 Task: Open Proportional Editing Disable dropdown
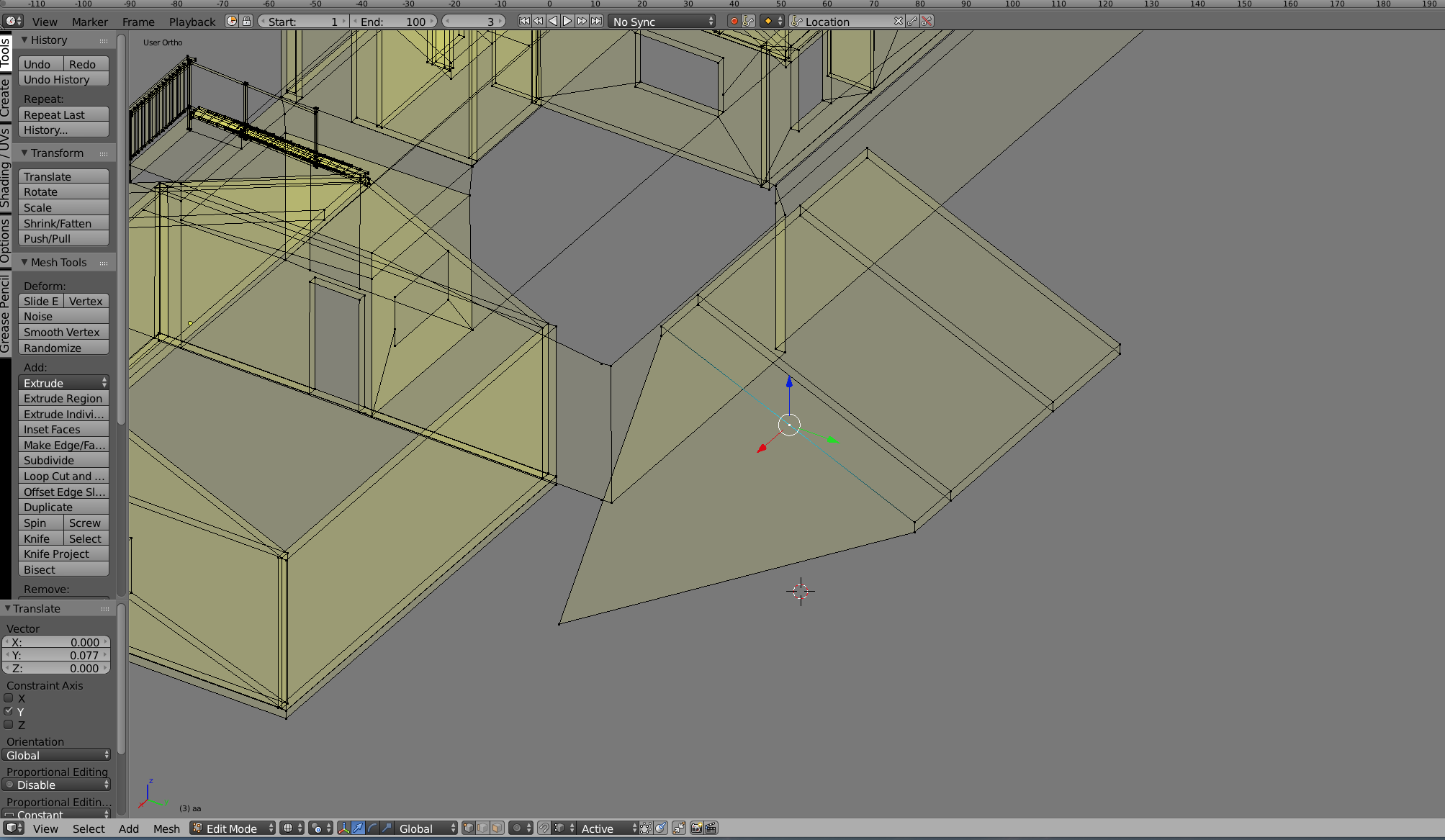(x=57, y=785)
